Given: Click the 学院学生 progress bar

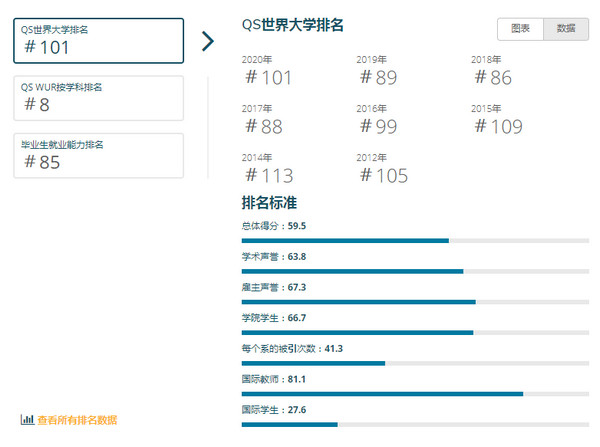Looking at the screenshot, I should [x=415, y=333].
